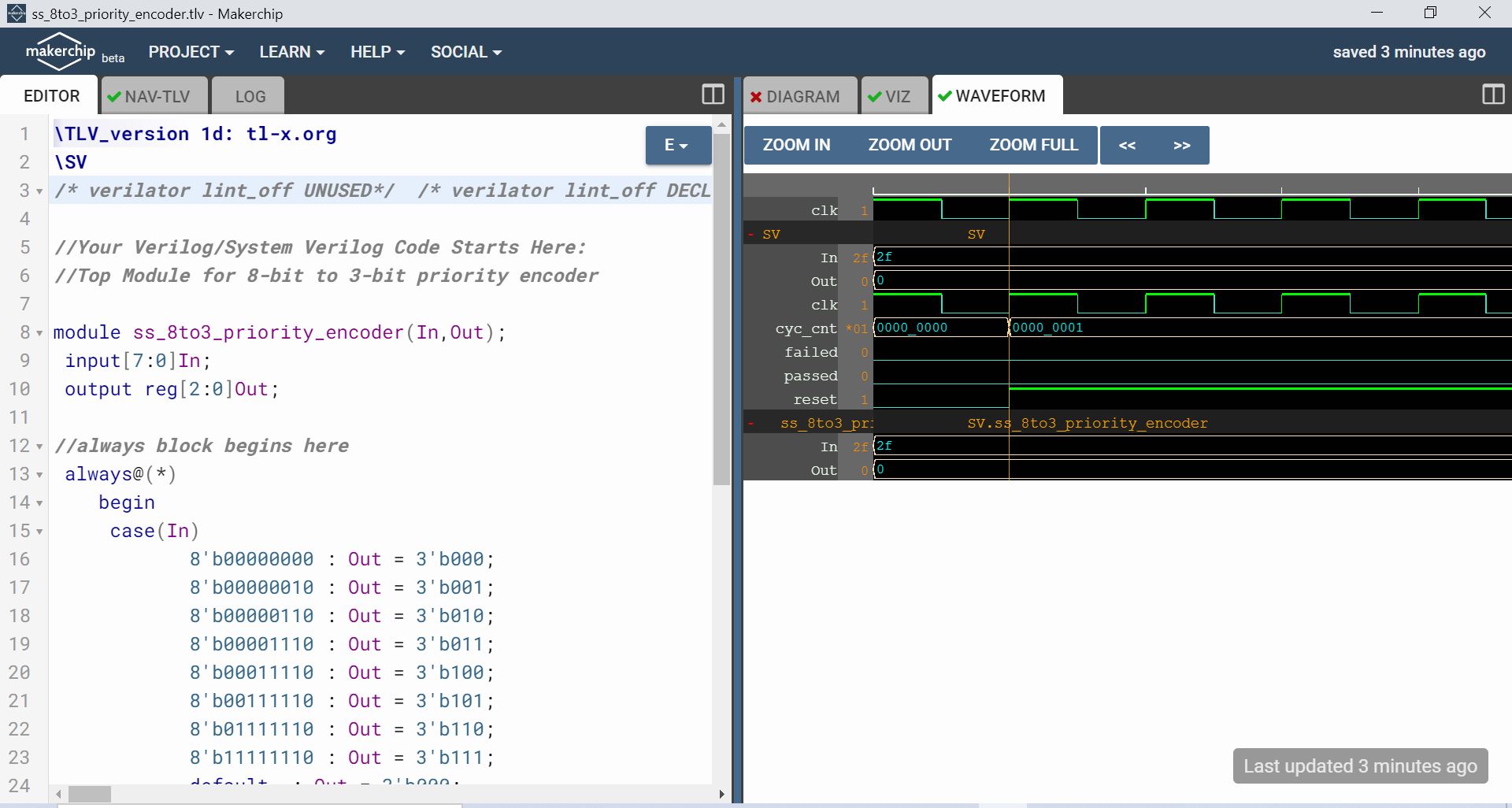The height and width of the screenshot is (808, 1512).
Task: Click the ZOOM IN button
Action: click(x=796, y=145)
